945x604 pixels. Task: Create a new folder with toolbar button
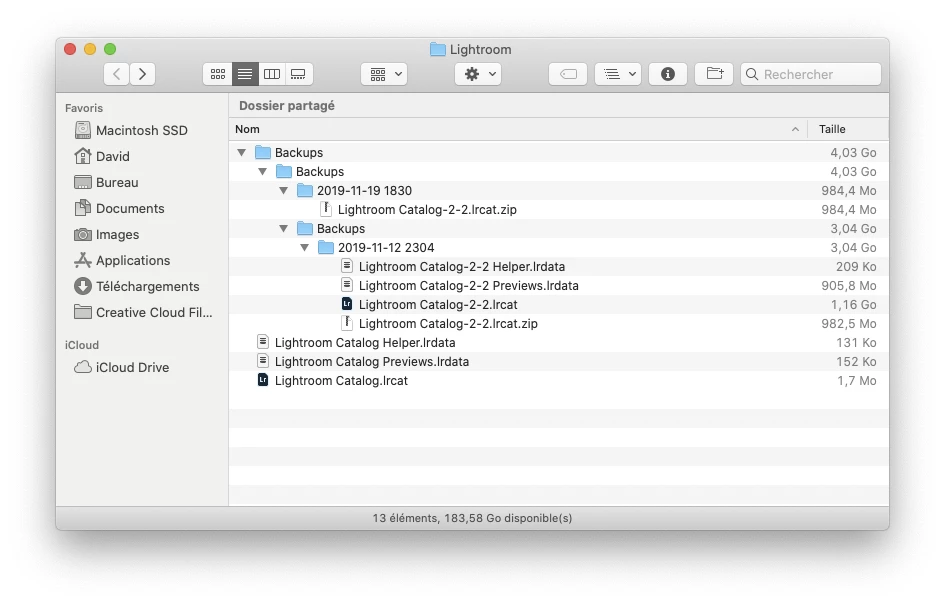(714, 74)
